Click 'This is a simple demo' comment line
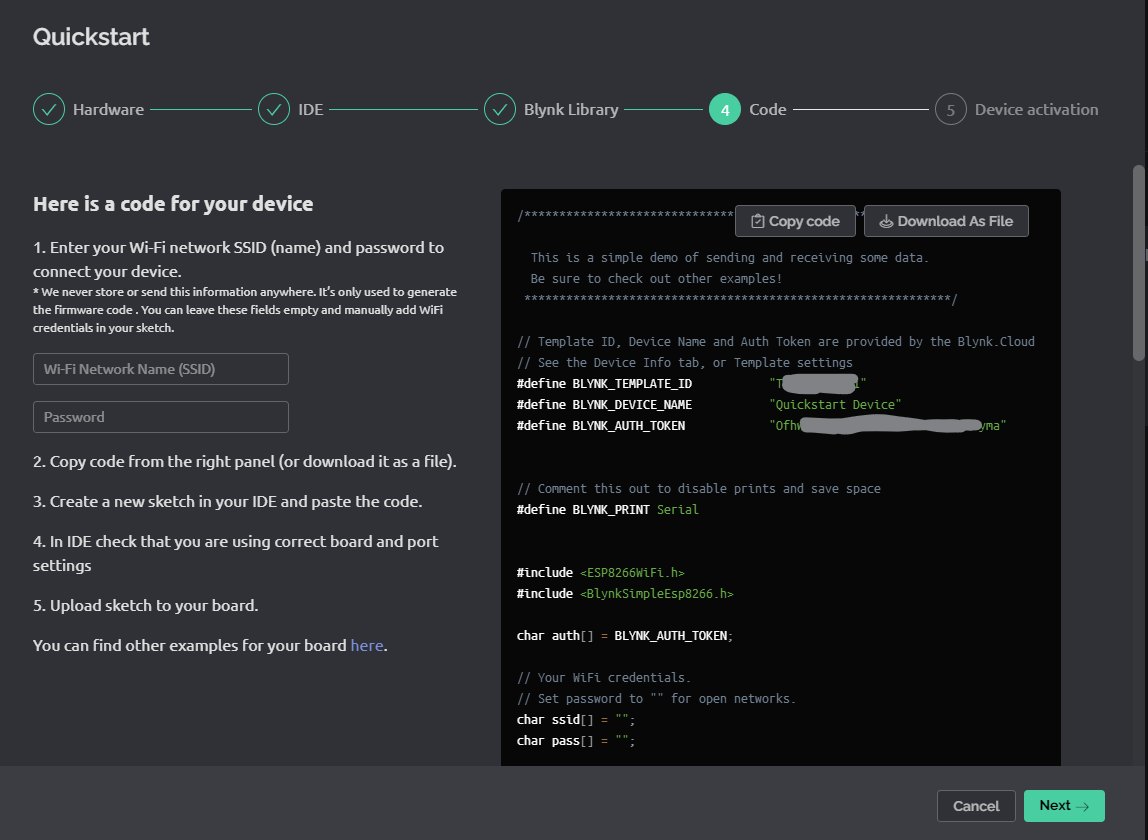Viewport: 1148px width, 840px height. [x=729, y=258]
